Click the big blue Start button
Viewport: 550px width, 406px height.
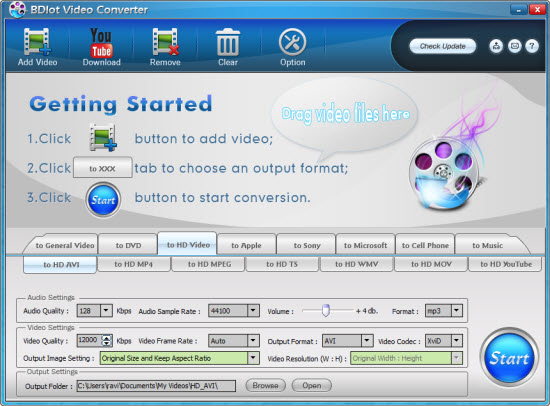(x=509, y=358)
